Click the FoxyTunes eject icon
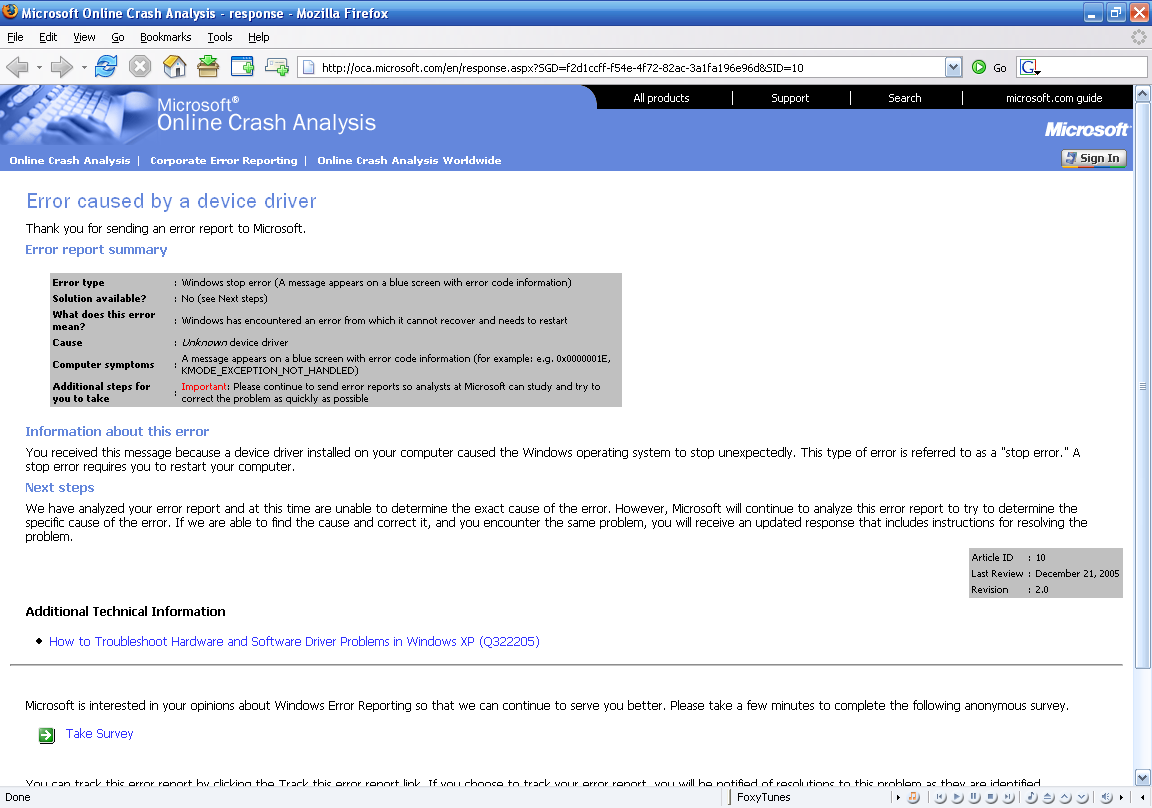 1048,797
